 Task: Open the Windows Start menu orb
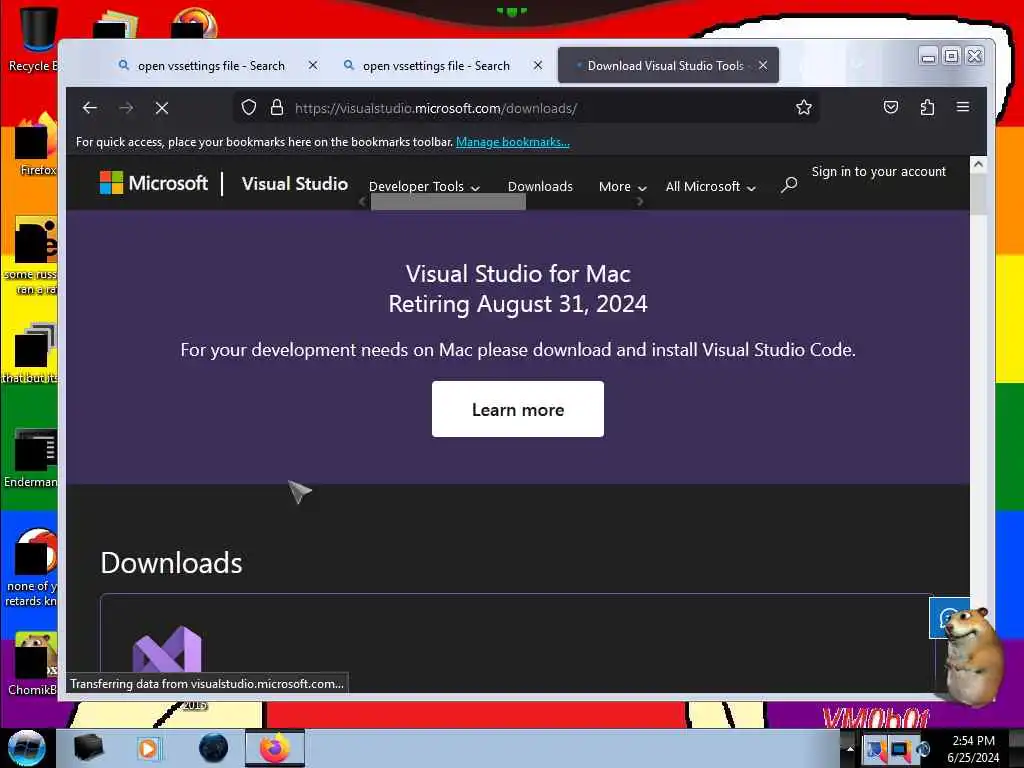26,748
